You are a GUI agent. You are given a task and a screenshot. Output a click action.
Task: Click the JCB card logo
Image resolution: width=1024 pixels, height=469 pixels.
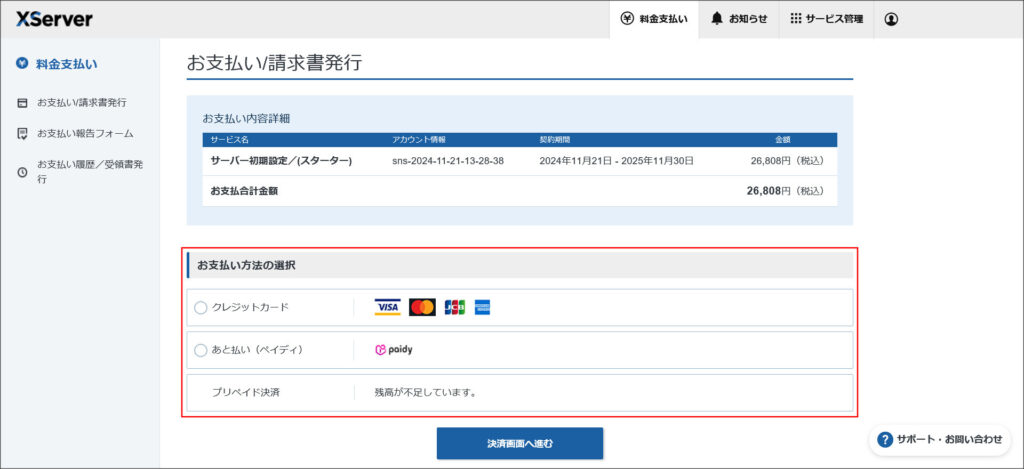coord(455,307)
